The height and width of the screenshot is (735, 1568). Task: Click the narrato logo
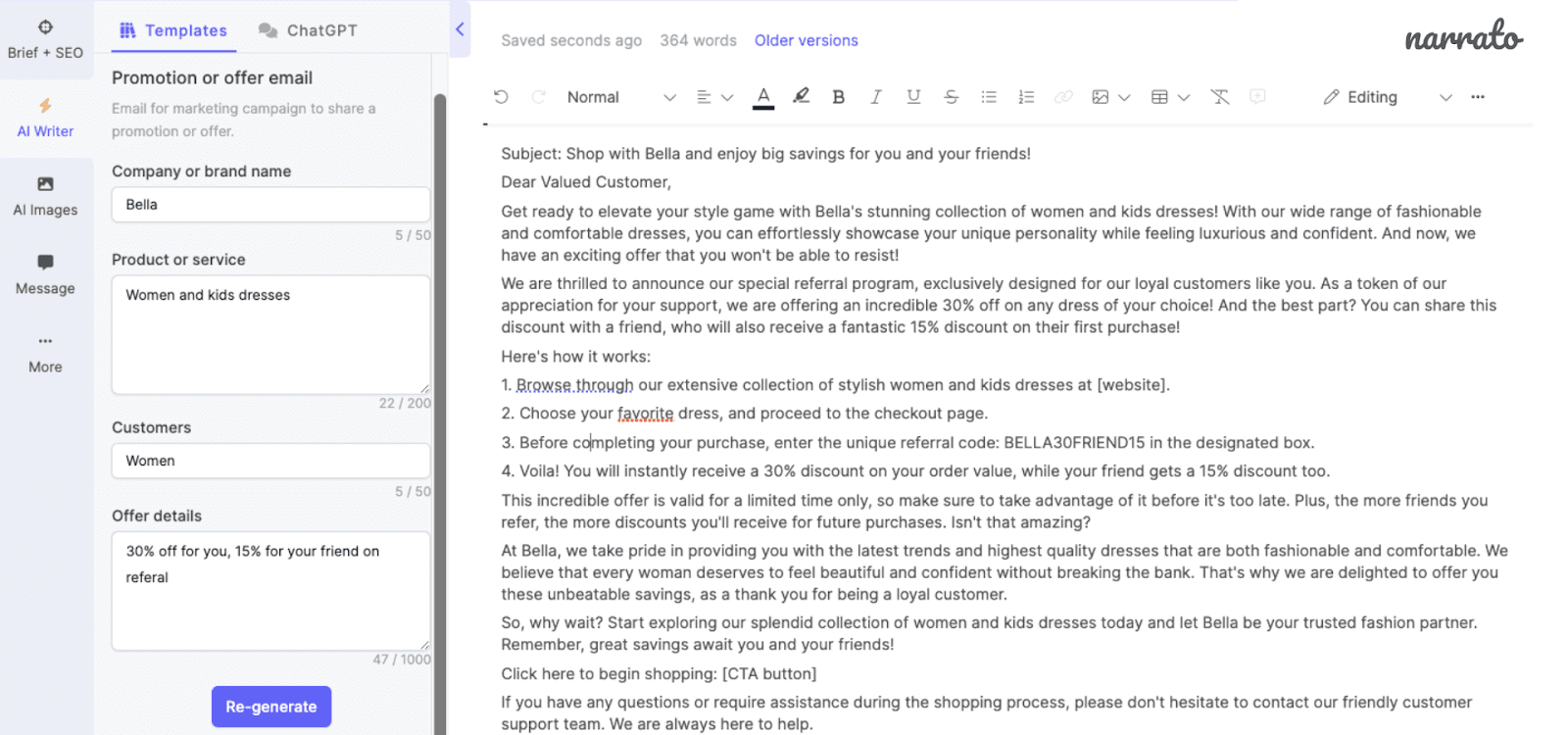[1463, 37]
